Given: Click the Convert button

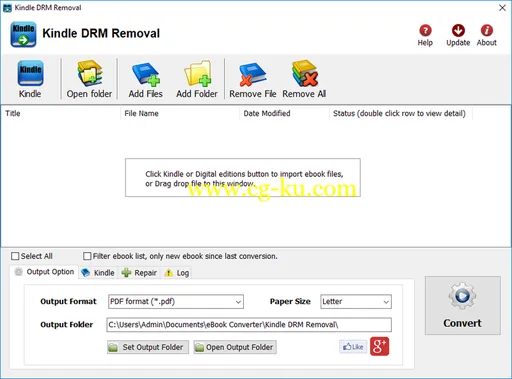Looking at the screenshot, I should click(463, 305).
